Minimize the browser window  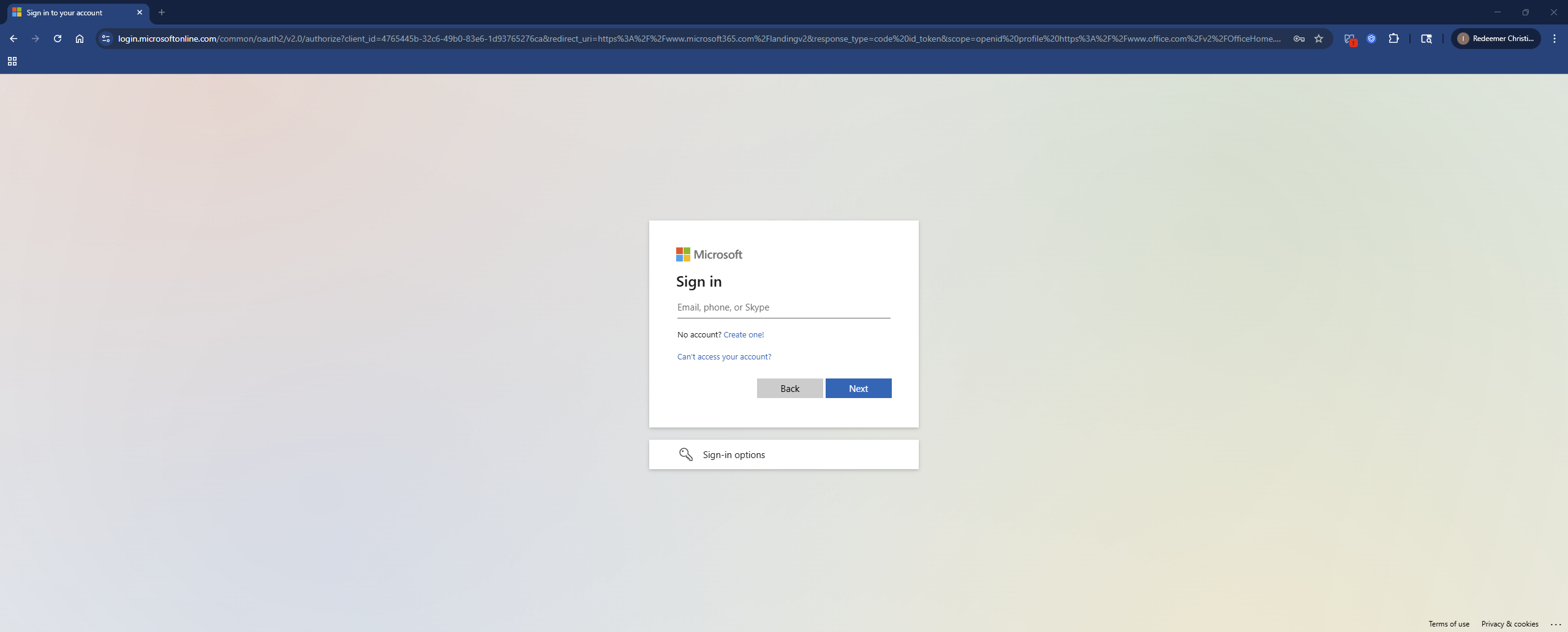coord(1498,12)
